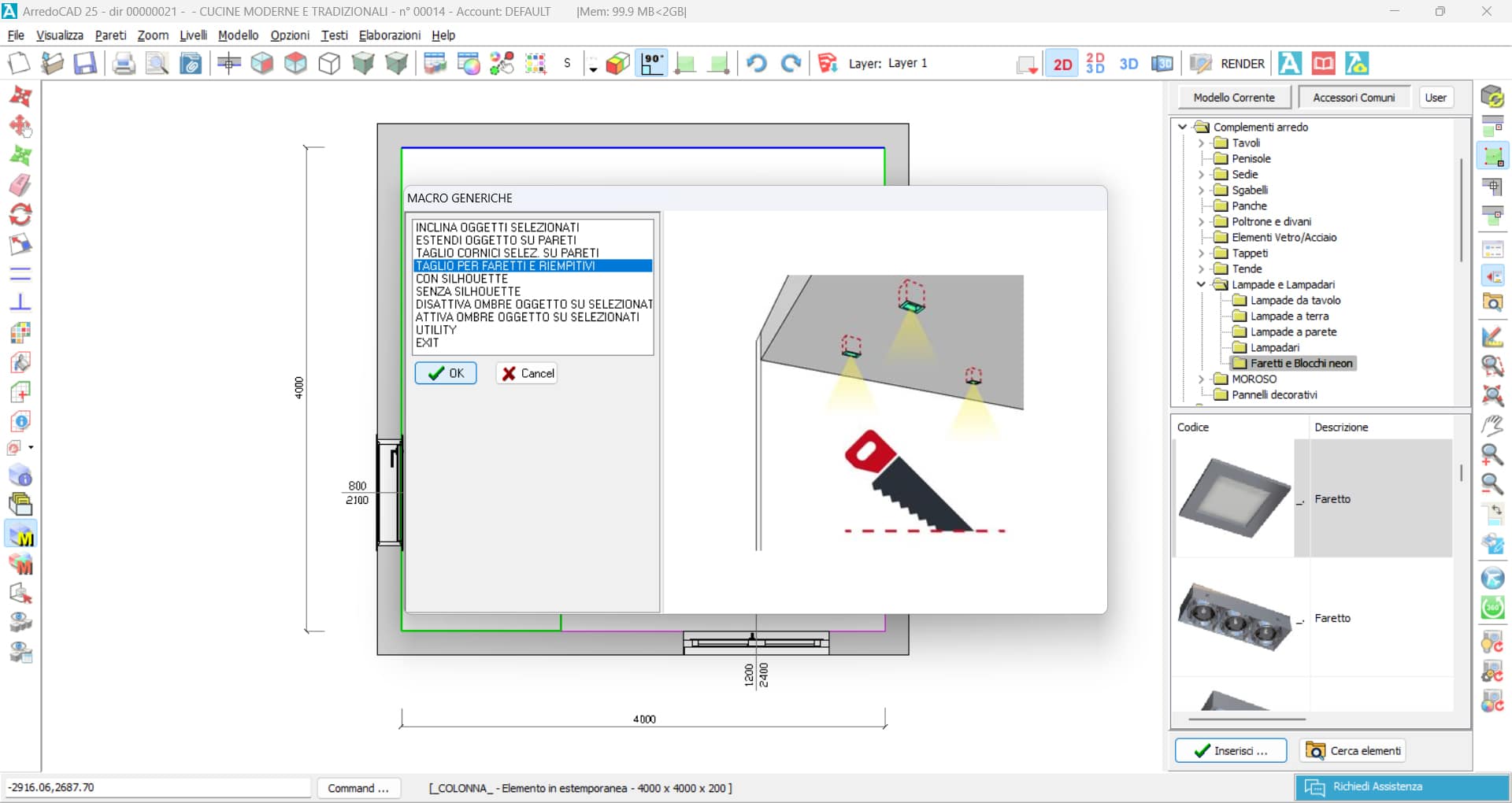
Task: Select the Lampade a parete folder
Action: (1293, 332)
